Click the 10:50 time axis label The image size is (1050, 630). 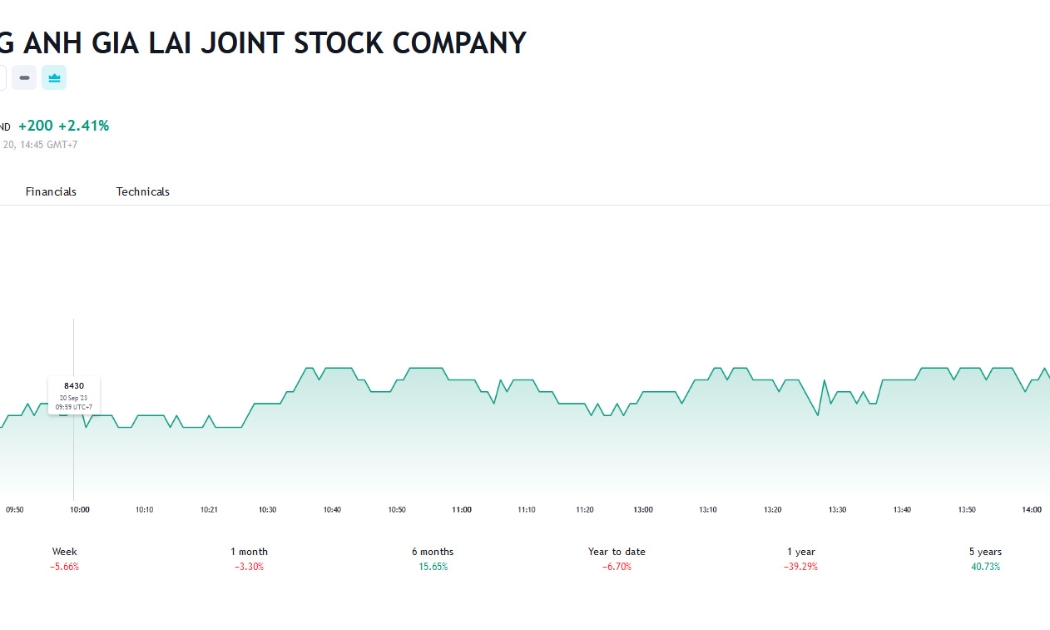click(x=396, y=509)
